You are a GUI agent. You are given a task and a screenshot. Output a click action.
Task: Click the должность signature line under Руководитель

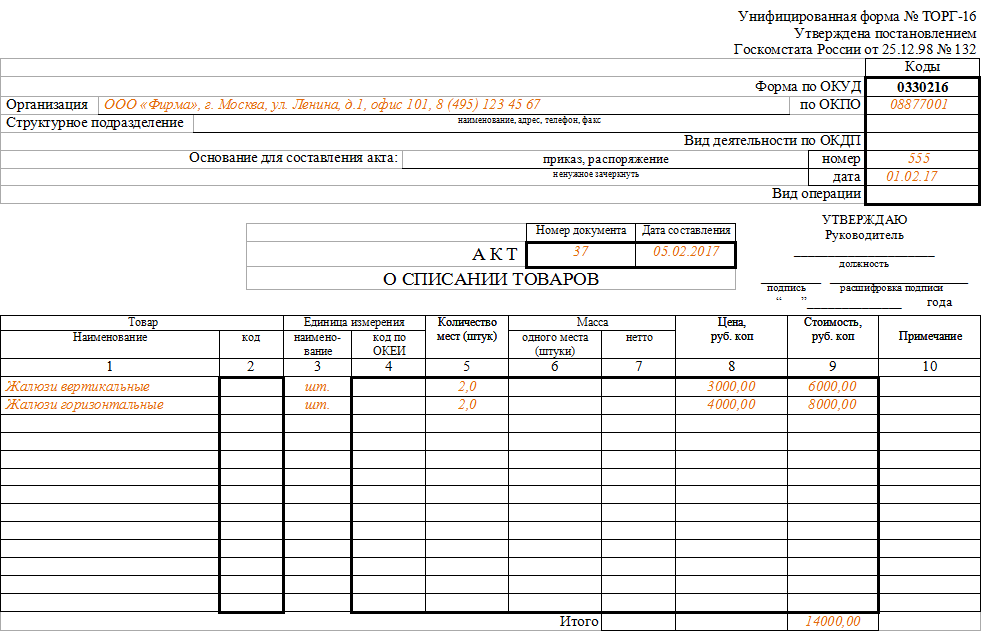864,256
